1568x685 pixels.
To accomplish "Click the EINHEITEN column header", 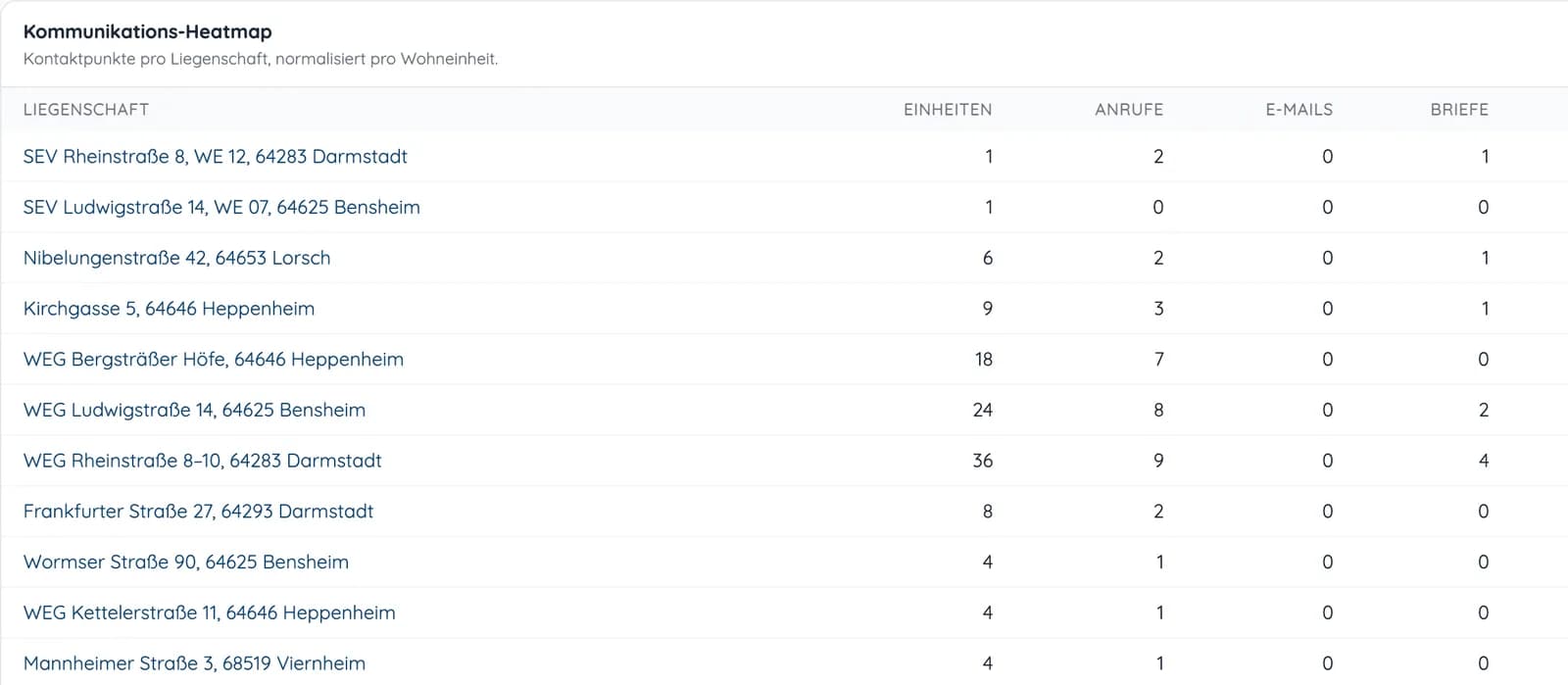I will pyautogui.click(x=948, y=110).
